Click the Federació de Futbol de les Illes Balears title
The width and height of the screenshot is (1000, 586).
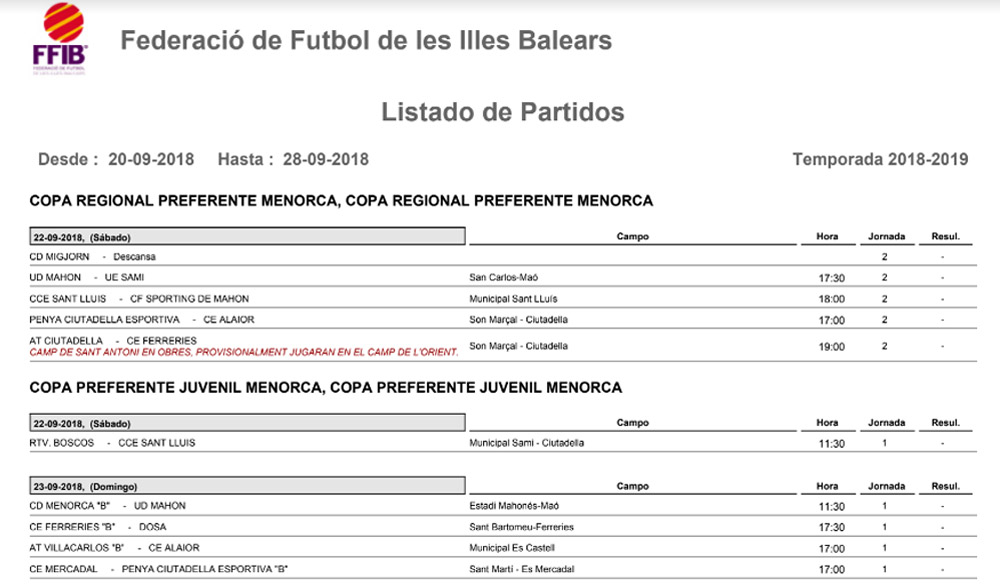coord(366,41)
